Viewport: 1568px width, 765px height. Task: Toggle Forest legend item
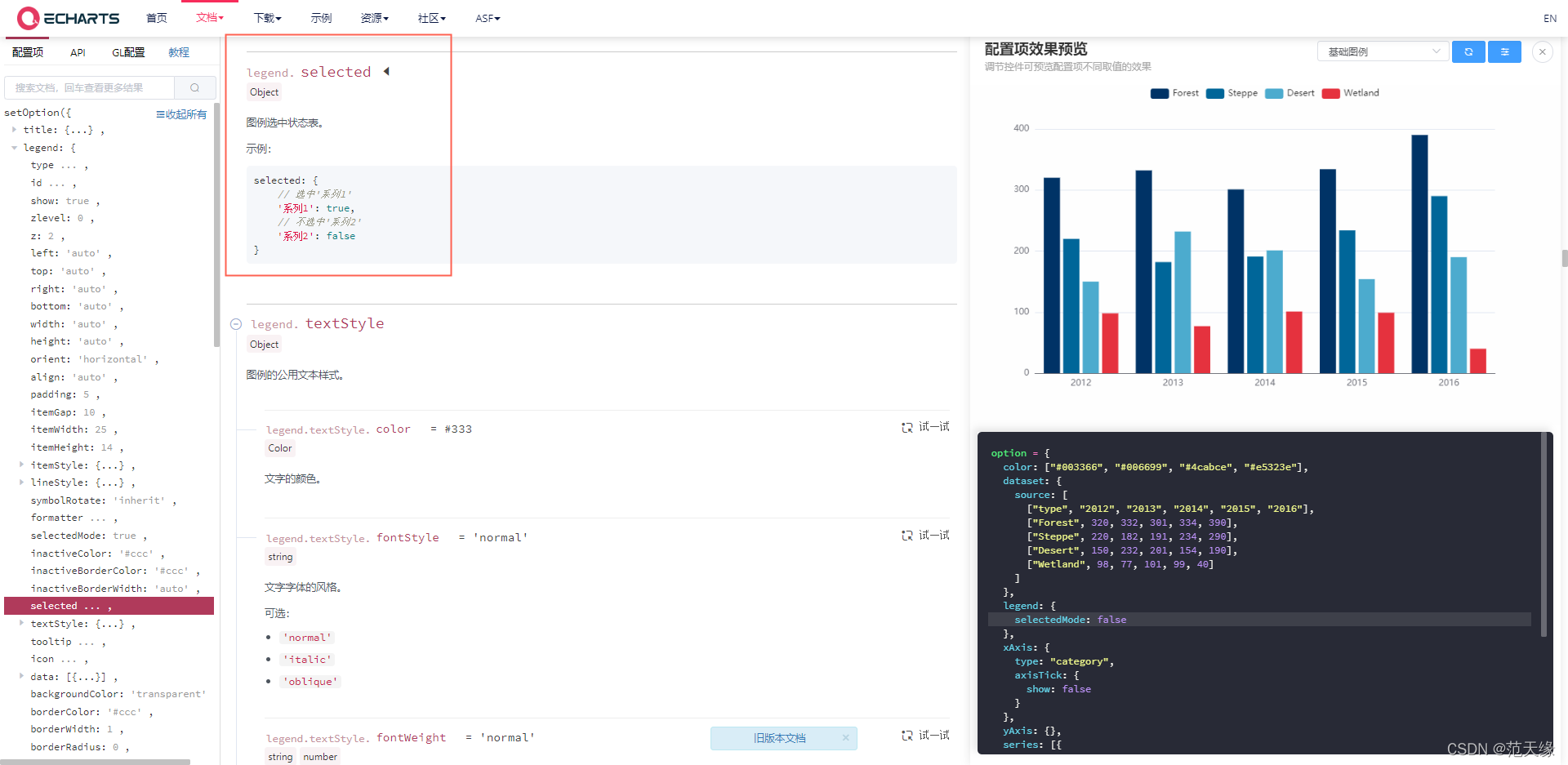pos(1174,93)
